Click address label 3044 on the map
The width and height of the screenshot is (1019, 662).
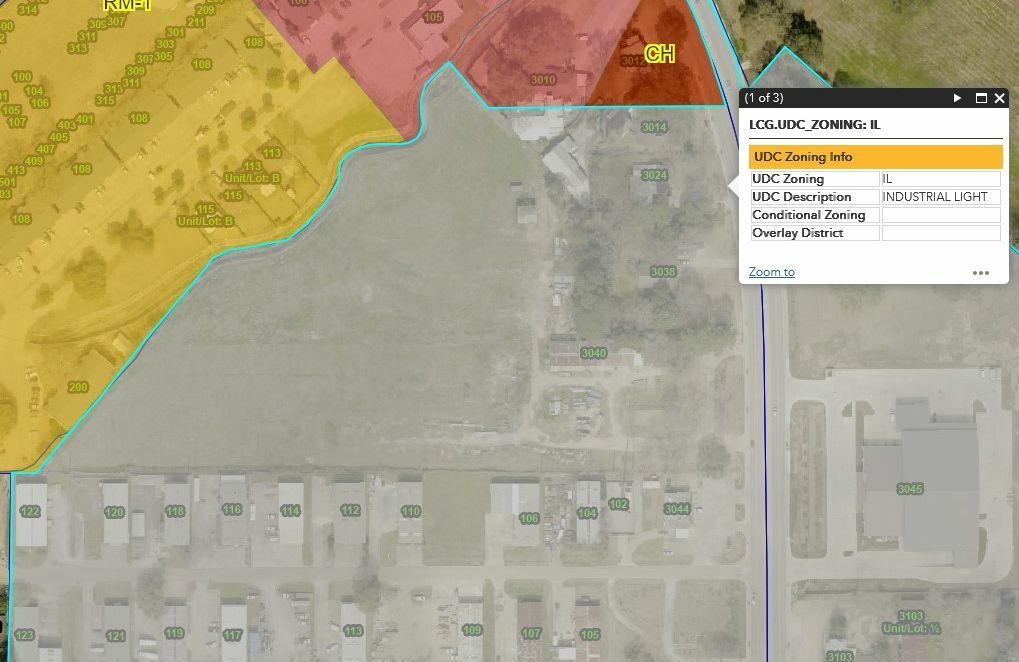click(677, 509)
